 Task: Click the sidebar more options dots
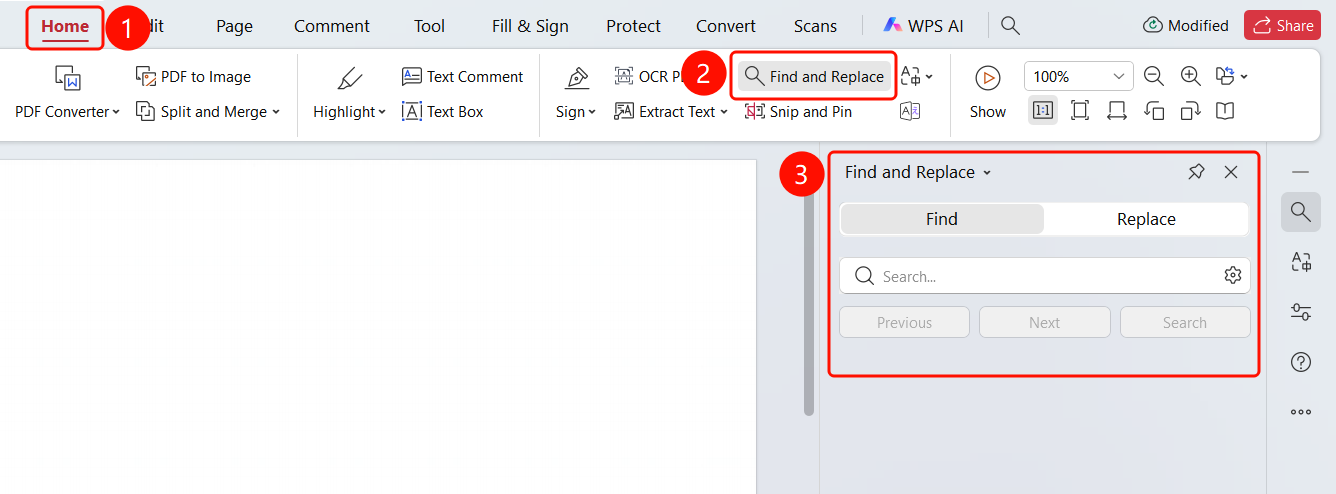[x=1301, y=411]
